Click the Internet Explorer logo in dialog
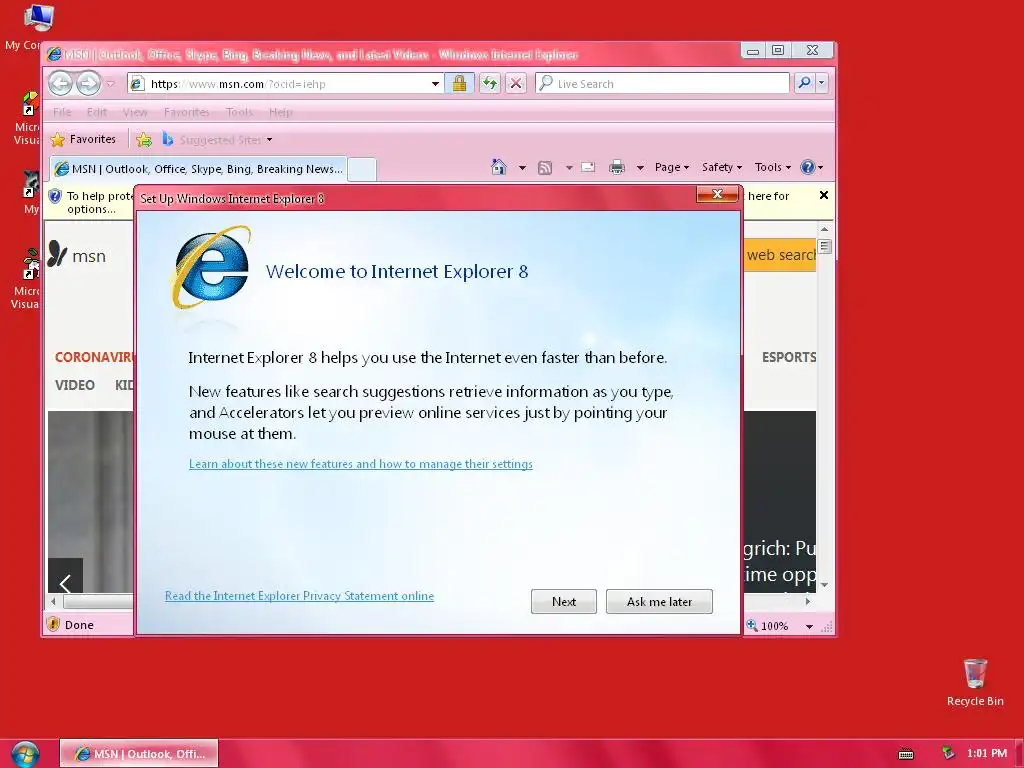The width and height of the screenshot is (1024, 768). click(211, 266)
